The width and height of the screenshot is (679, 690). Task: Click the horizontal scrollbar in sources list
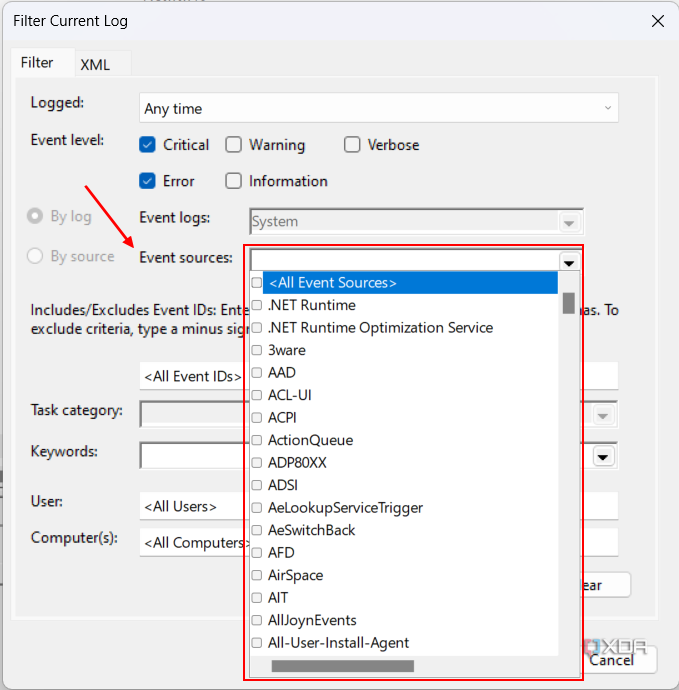[x=342, y=665]
